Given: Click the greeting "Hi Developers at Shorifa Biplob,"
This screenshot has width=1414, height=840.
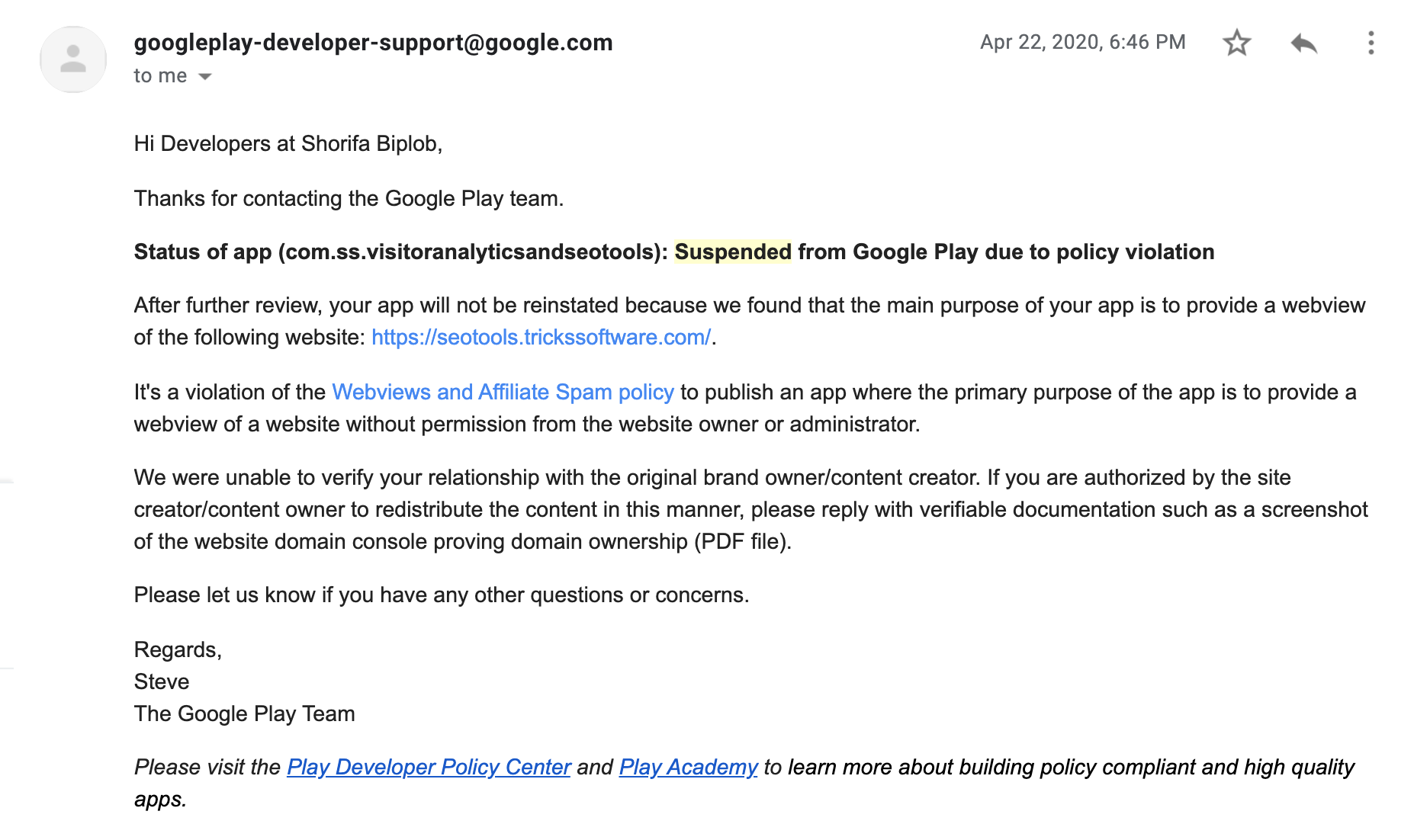Looking at the screenshot, I should (x=288, y=143).
